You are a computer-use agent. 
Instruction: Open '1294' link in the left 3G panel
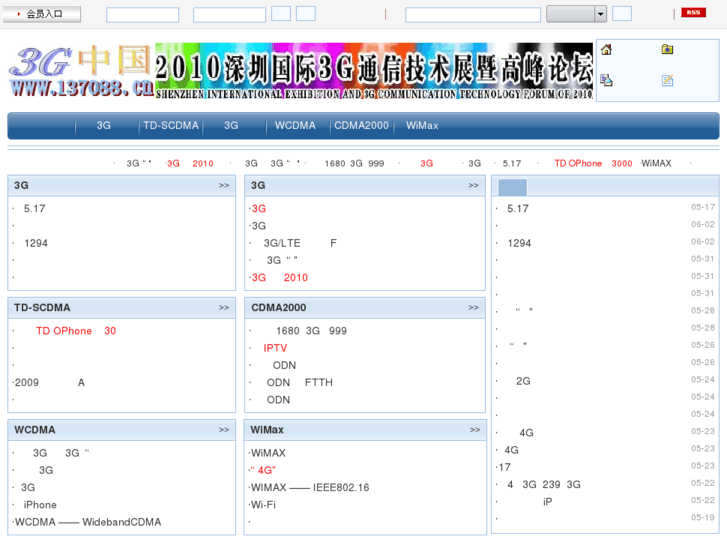36,243
